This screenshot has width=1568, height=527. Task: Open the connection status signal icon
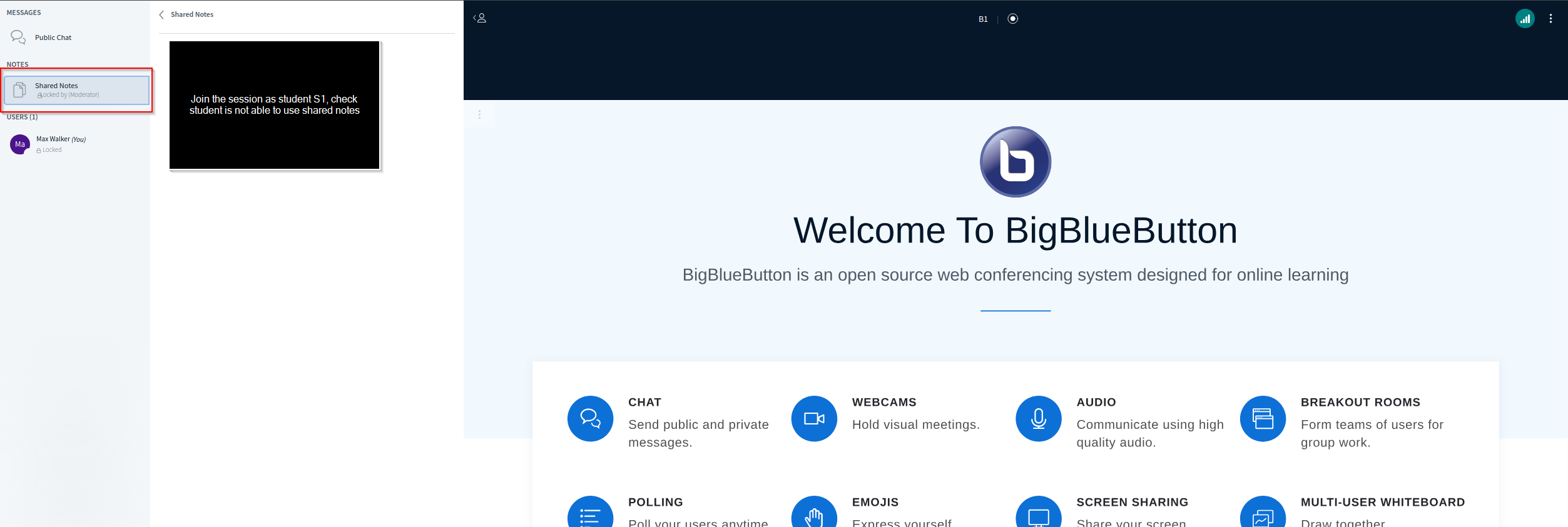pos(1525,19)
